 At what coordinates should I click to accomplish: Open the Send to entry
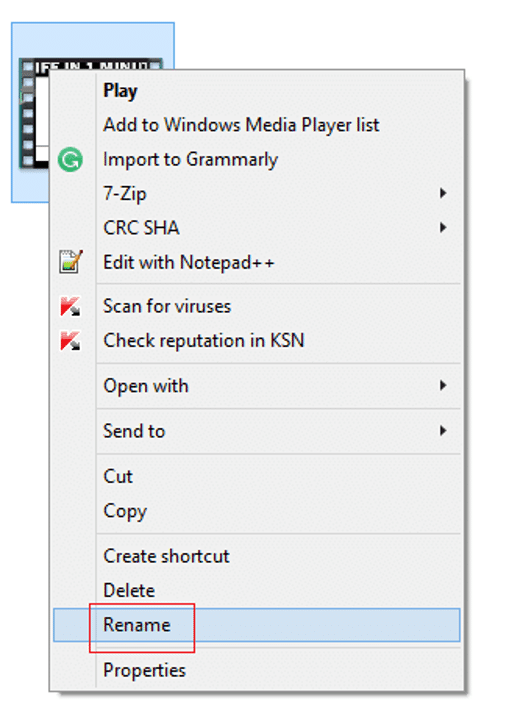pyautogui.click(x=257, y=431)
